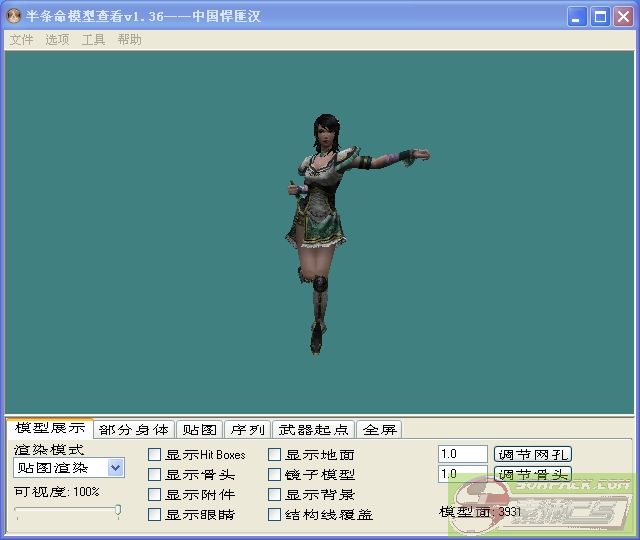
Task: Expand the 渲染模式 dropdown
Action: tap(115, 467)
